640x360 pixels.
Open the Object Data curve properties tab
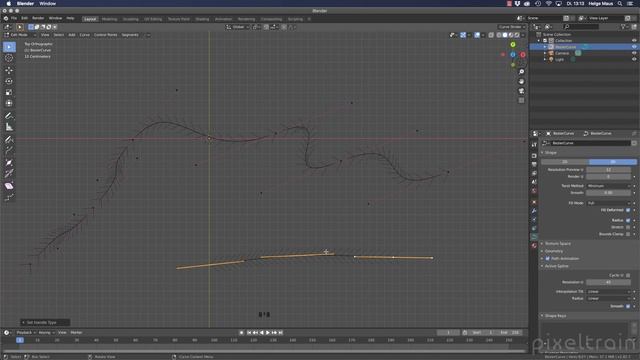point(534,237)
